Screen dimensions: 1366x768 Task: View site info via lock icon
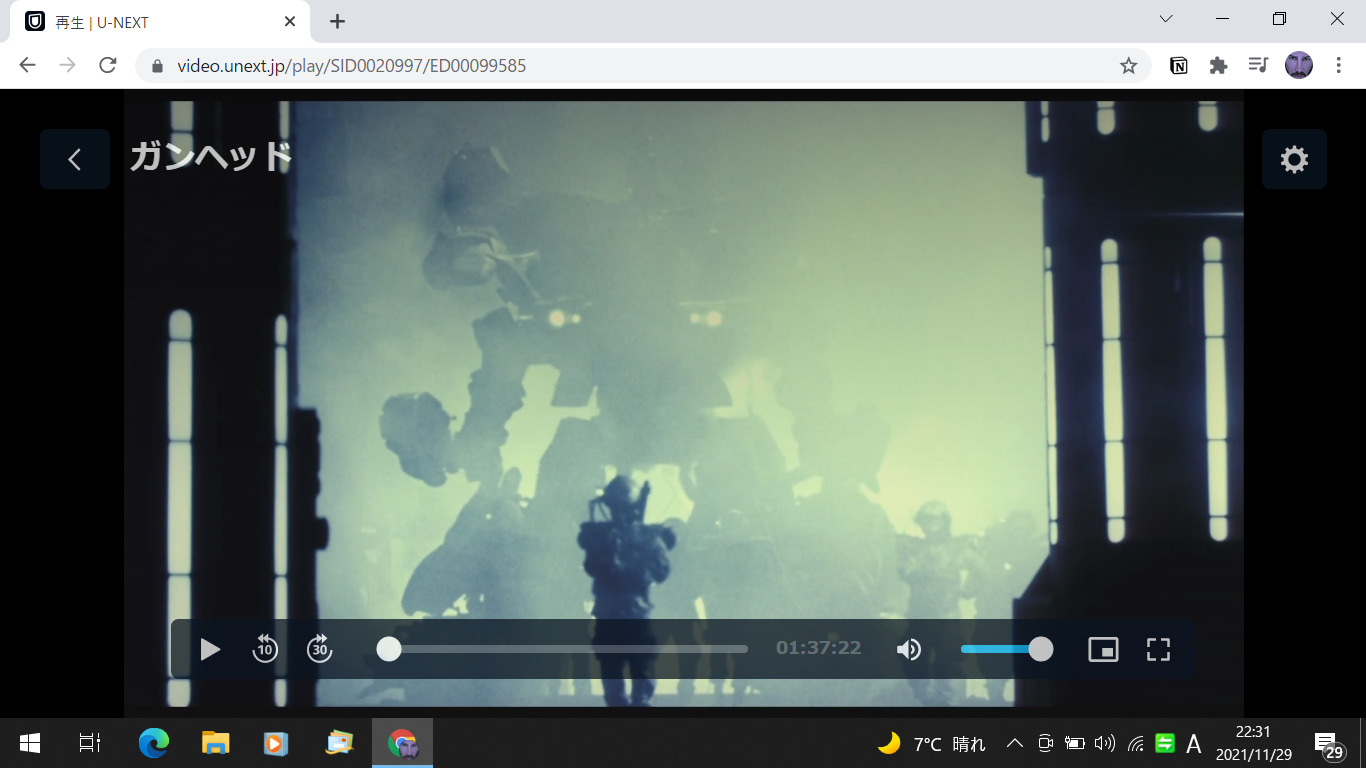(157, 66)
